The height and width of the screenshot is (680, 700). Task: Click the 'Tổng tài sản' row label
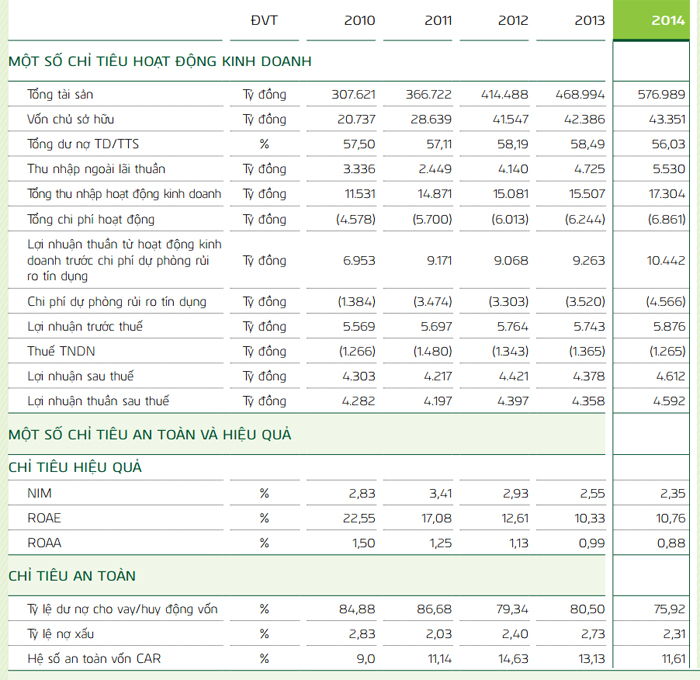(x=64, y=95)
